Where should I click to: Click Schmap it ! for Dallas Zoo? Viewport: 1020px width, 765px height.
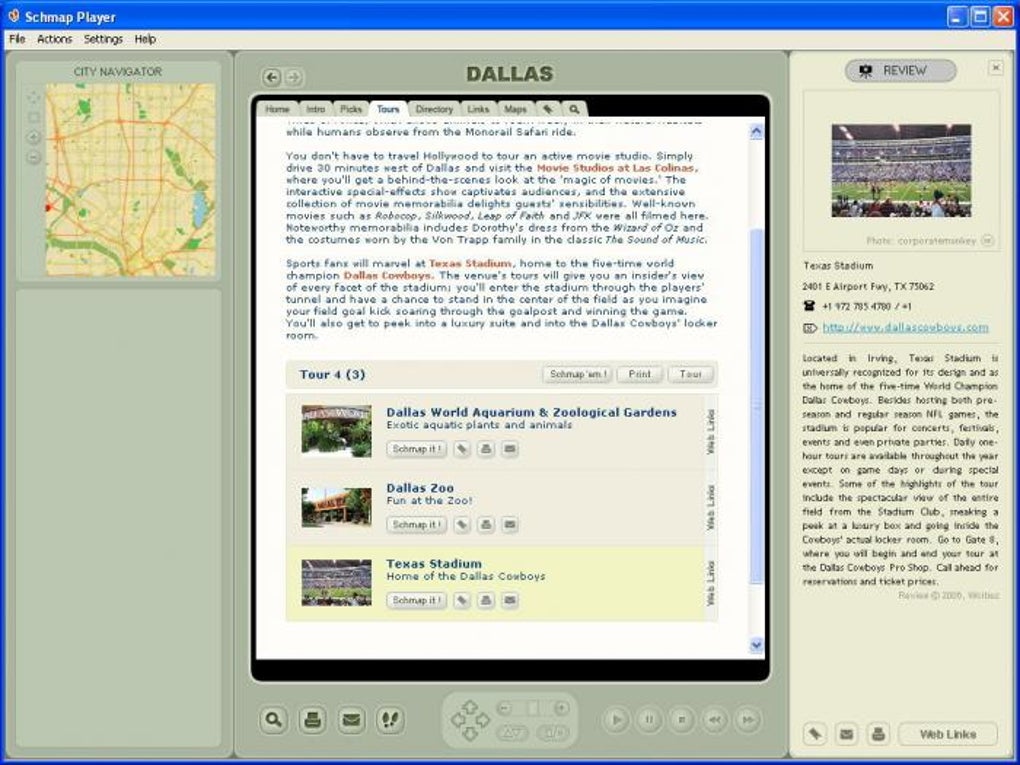416,524
